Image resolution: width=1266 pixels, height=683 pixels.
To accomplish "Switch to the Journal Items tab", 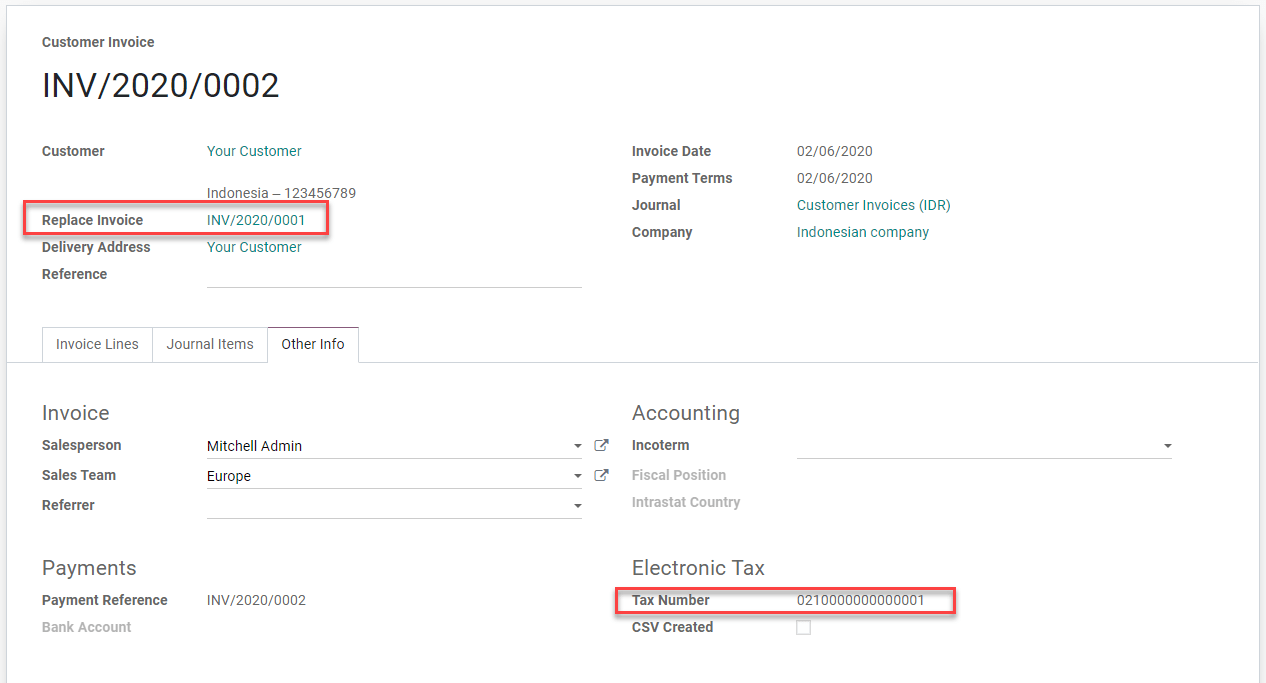I will click(209, 344).
